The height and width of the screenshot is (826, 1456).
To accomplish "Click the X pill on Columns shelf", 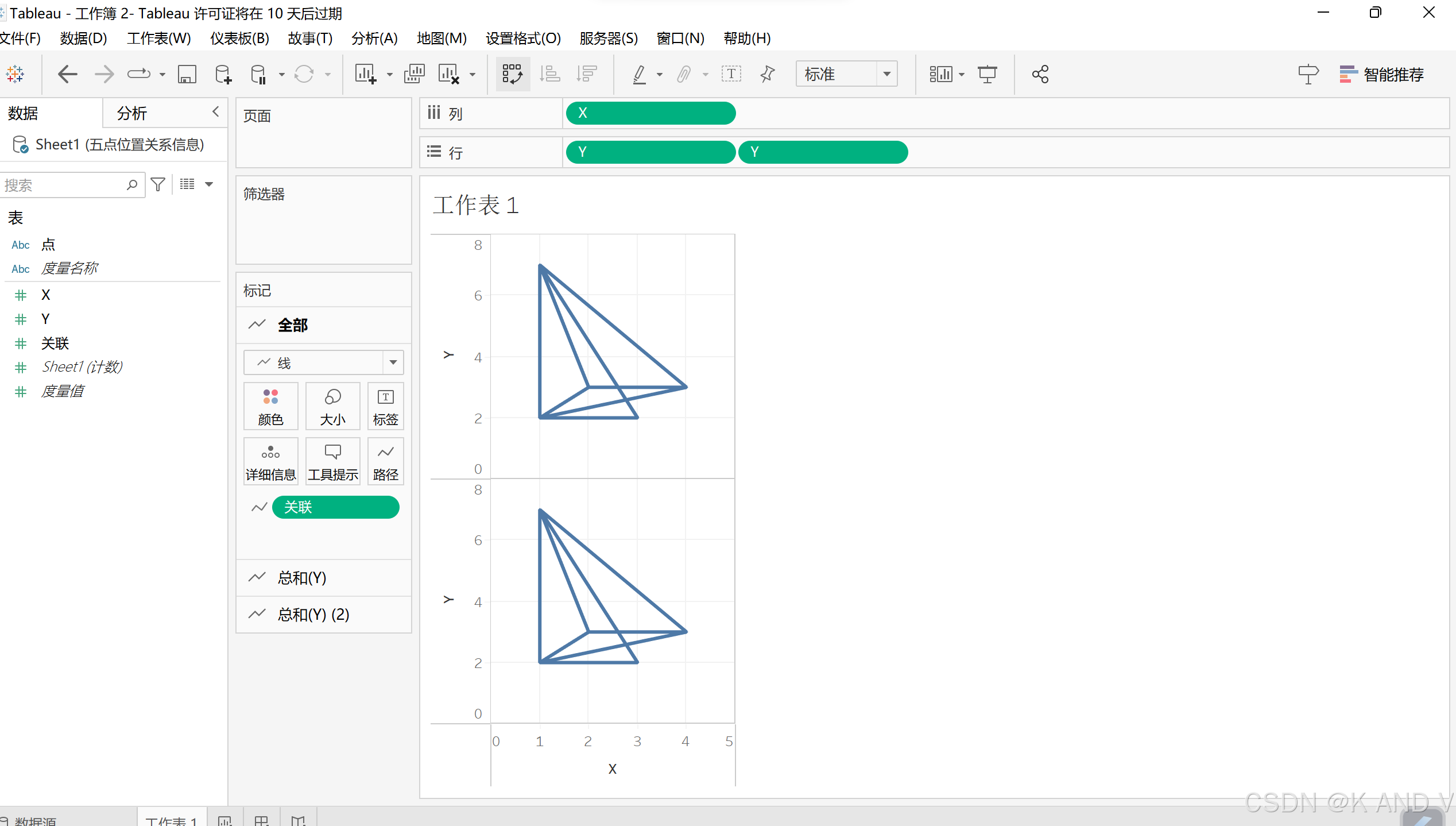I will tap(650, 113).
